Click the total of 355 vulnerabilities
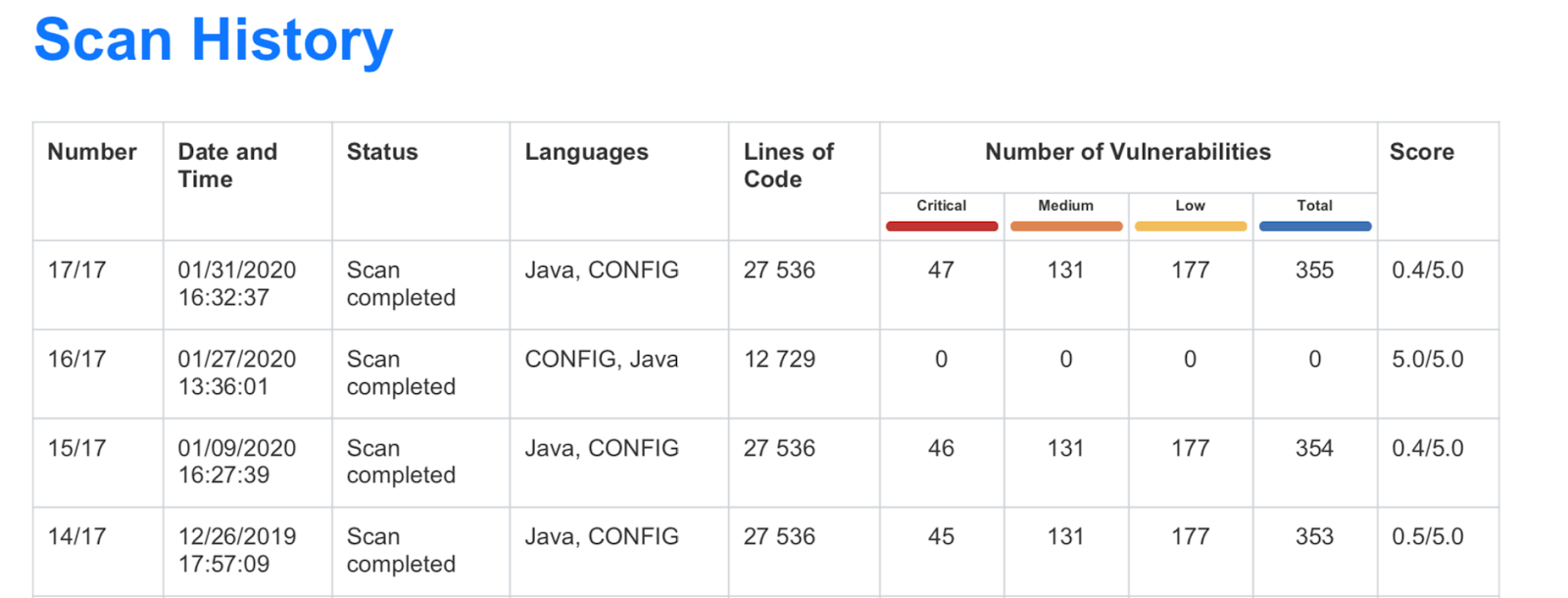This screenshot has width=1568, height=598. [x=1314, y=271]
